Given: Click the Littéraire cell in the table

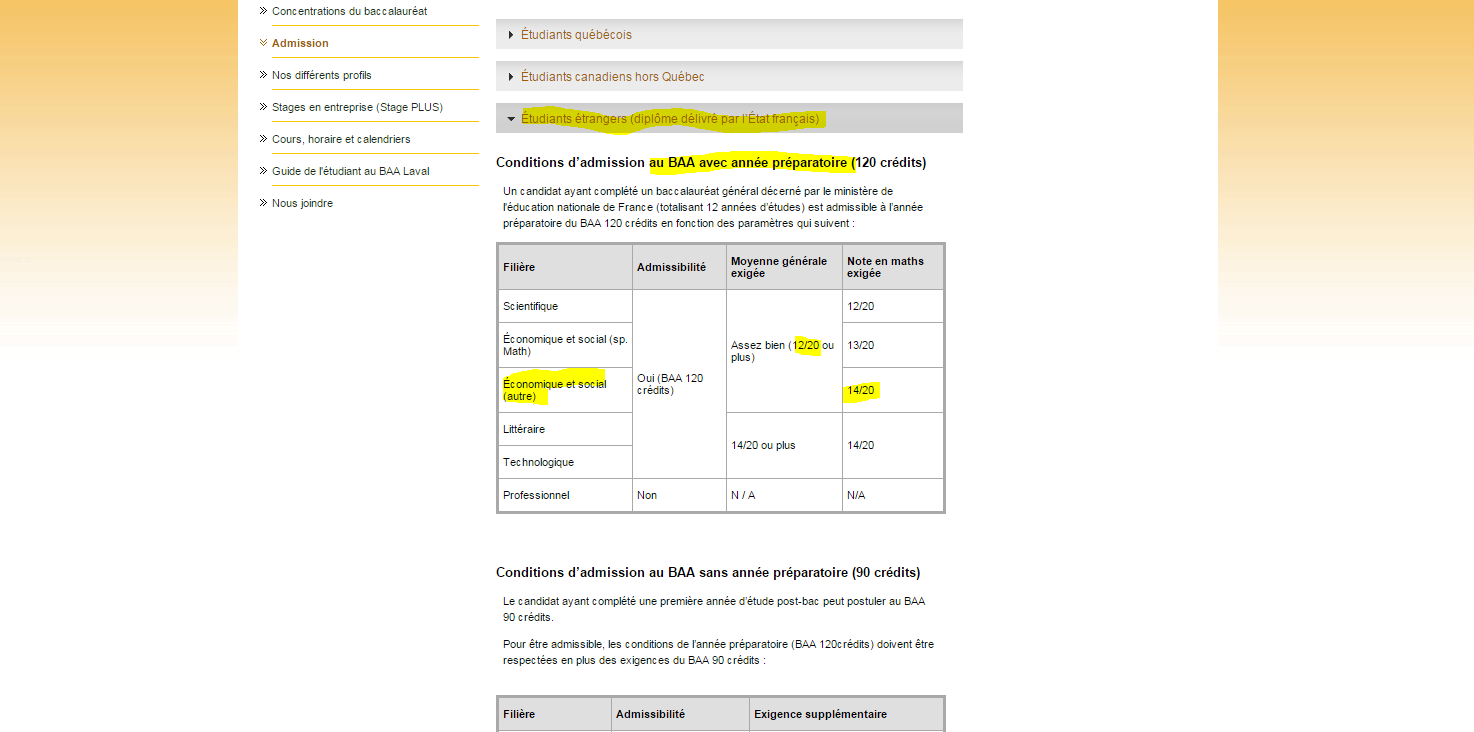Looking at the screenshot, I should (524, 429).
